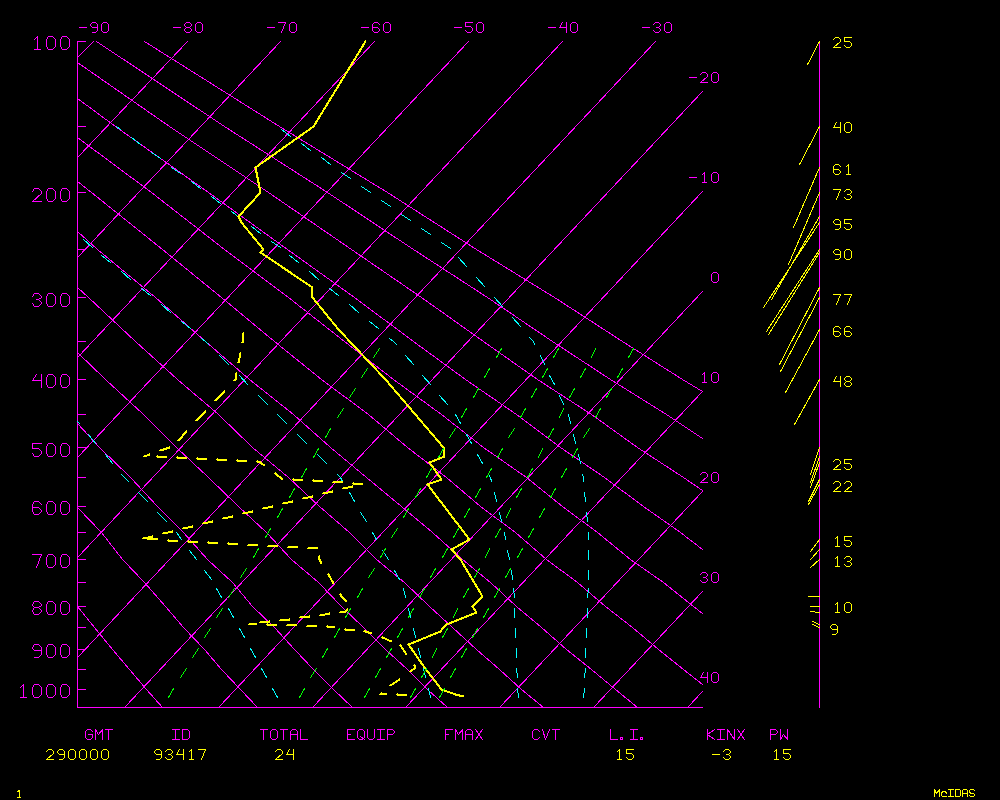The width and height of the screenshot is (1000, 800).
Task: Click the 500 pressure level label
Action: [x=51, y=451]
